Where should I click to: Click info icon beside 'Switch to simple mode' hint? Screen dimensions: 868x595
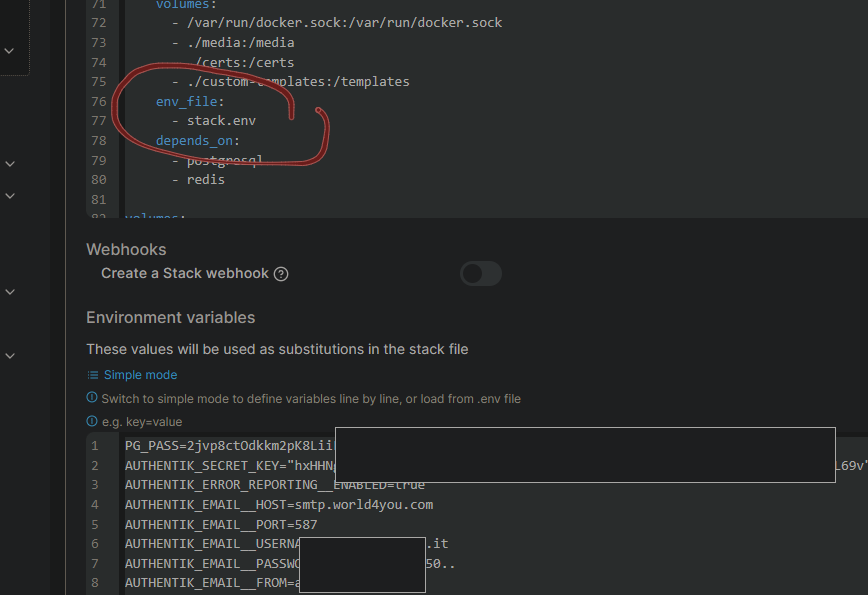tap(92, 398)
